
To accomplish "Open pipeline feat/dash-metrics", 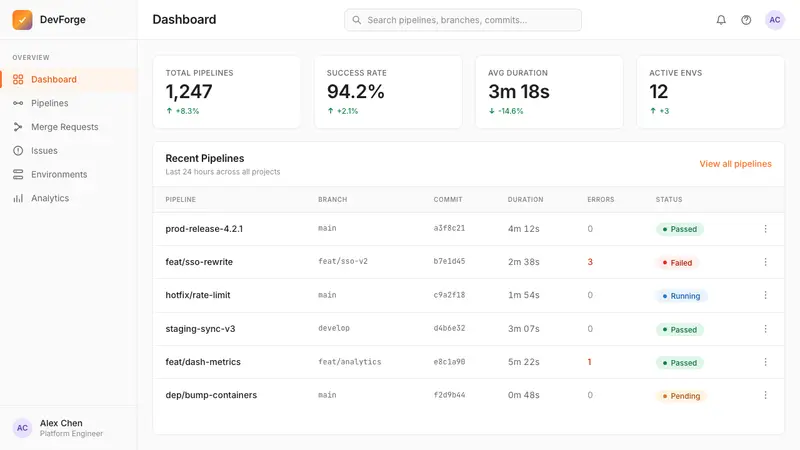I will tap(203, 362).
